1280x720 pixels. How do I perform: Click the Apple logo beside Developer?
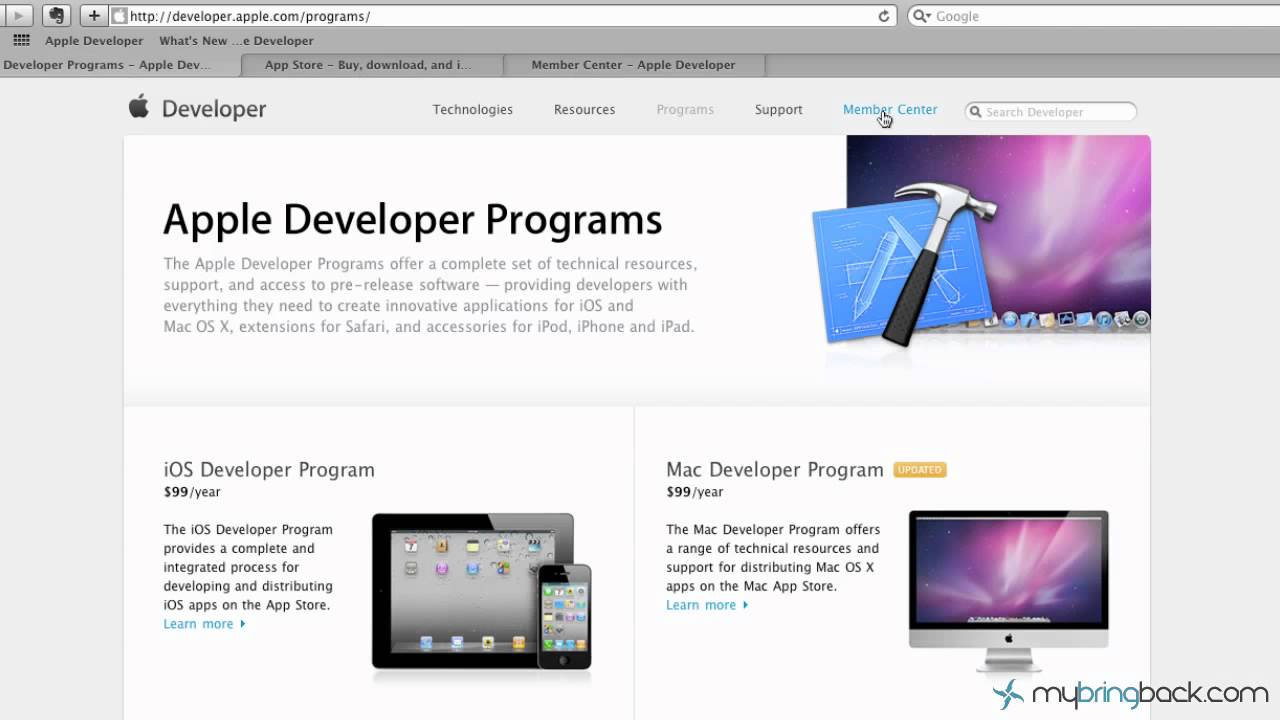139,107
